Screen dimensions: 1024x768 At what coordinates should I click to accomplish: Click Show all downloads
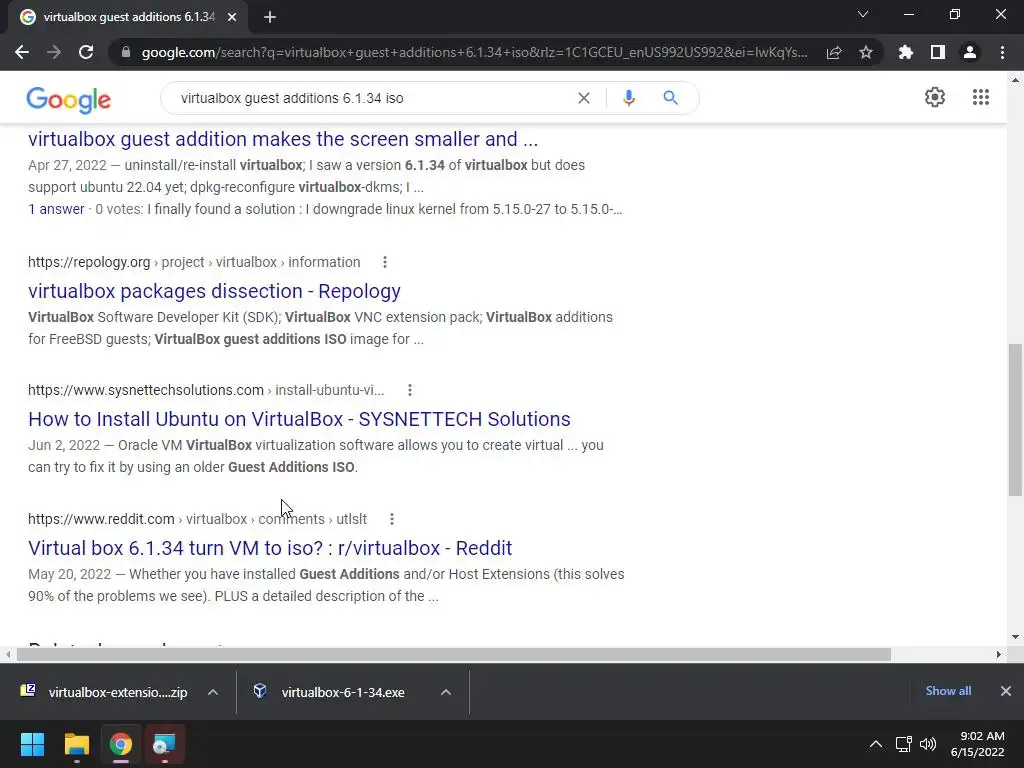pos(948,691)
